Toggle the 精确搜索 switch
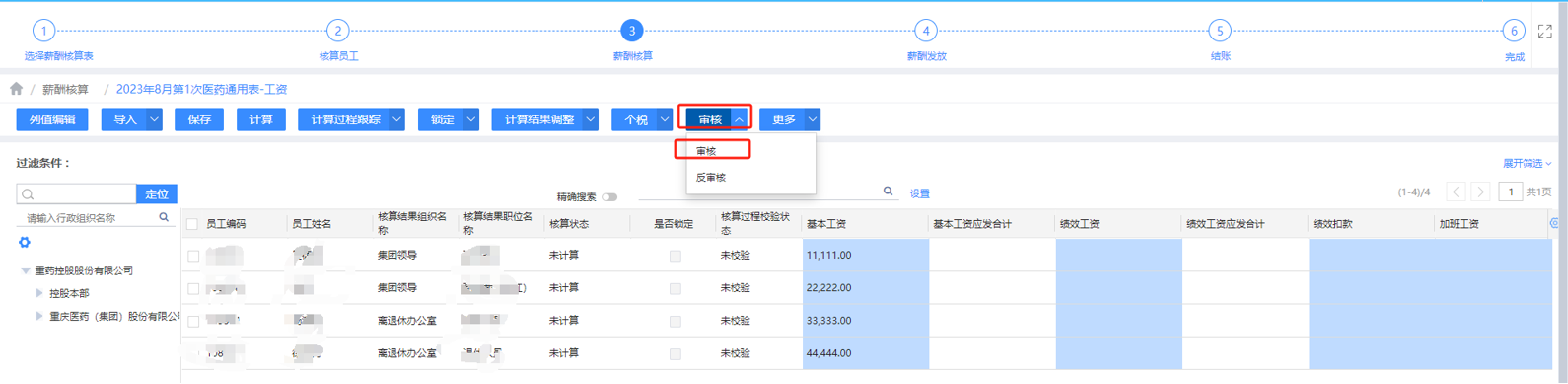Viewport: 1568px width, 384px height. click(609, 197)
